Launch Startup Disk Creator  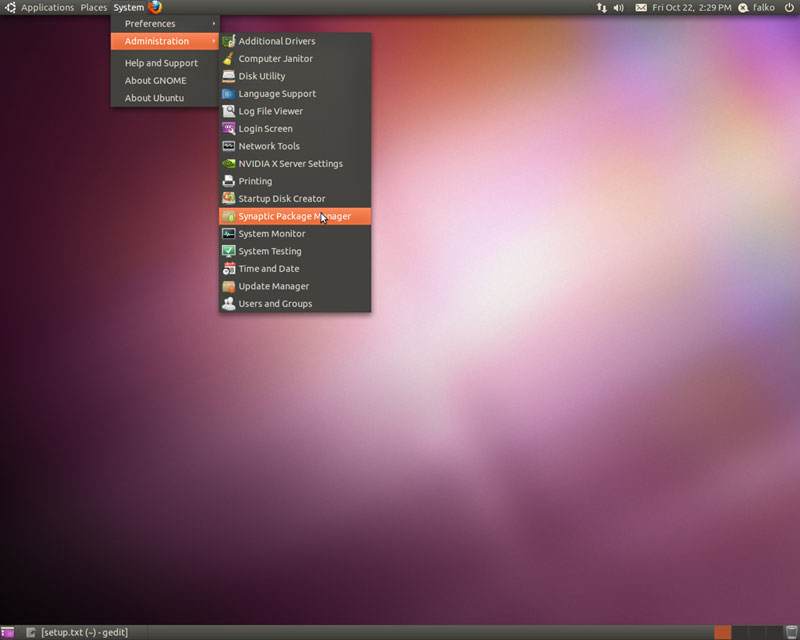click(295, 199)
